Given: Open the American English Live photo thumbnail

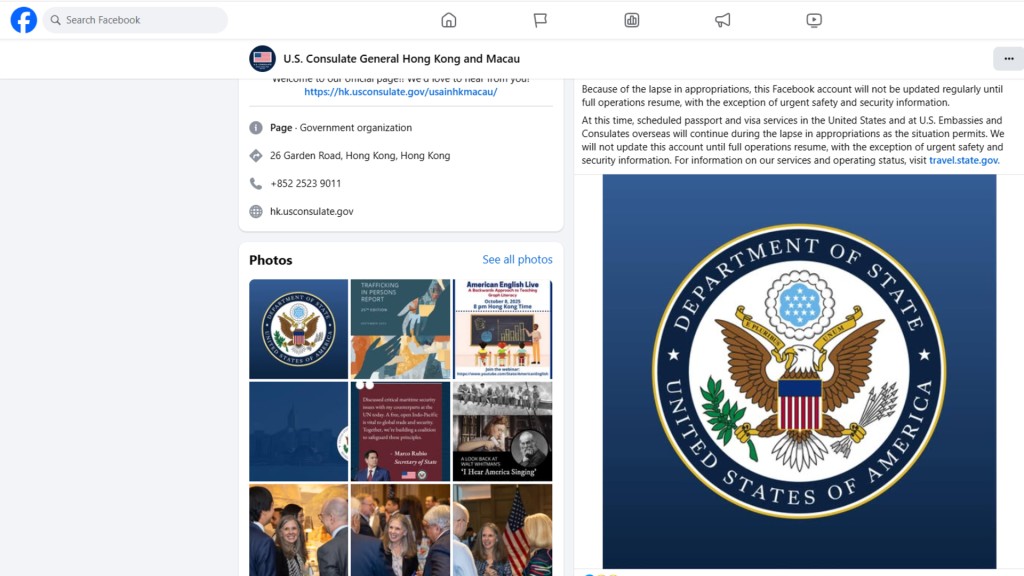Looking at the screenshot, I should (502, 329).
